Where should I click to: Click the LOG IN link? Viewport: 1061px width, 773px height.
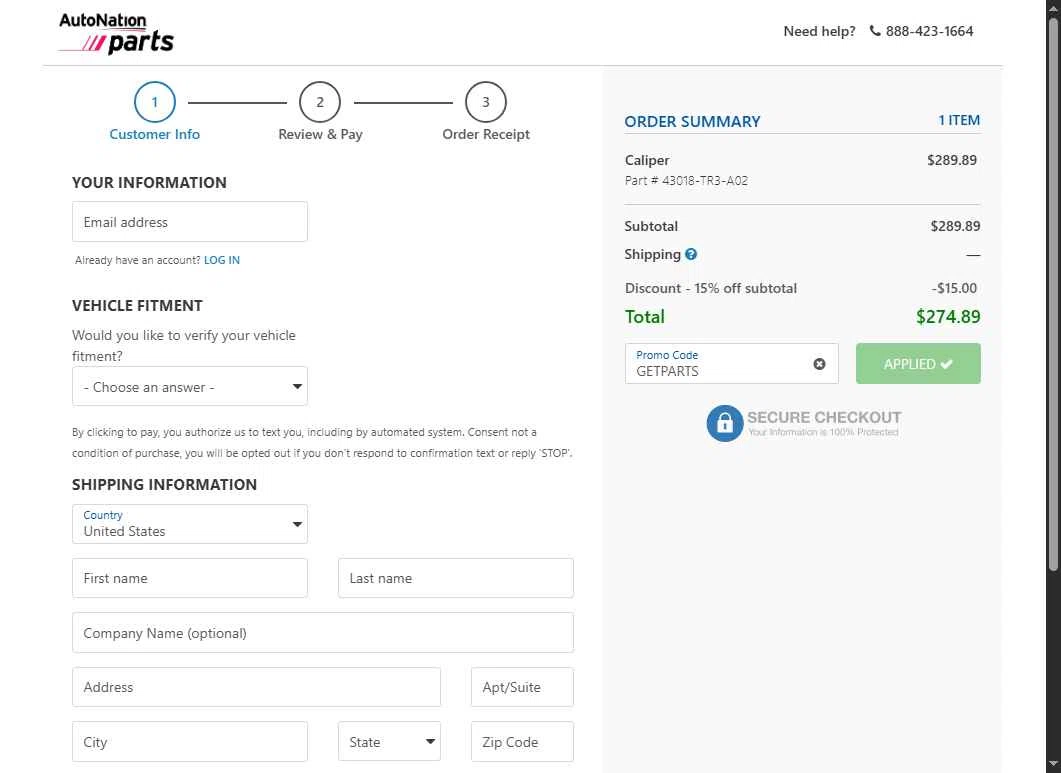(222, 260)
